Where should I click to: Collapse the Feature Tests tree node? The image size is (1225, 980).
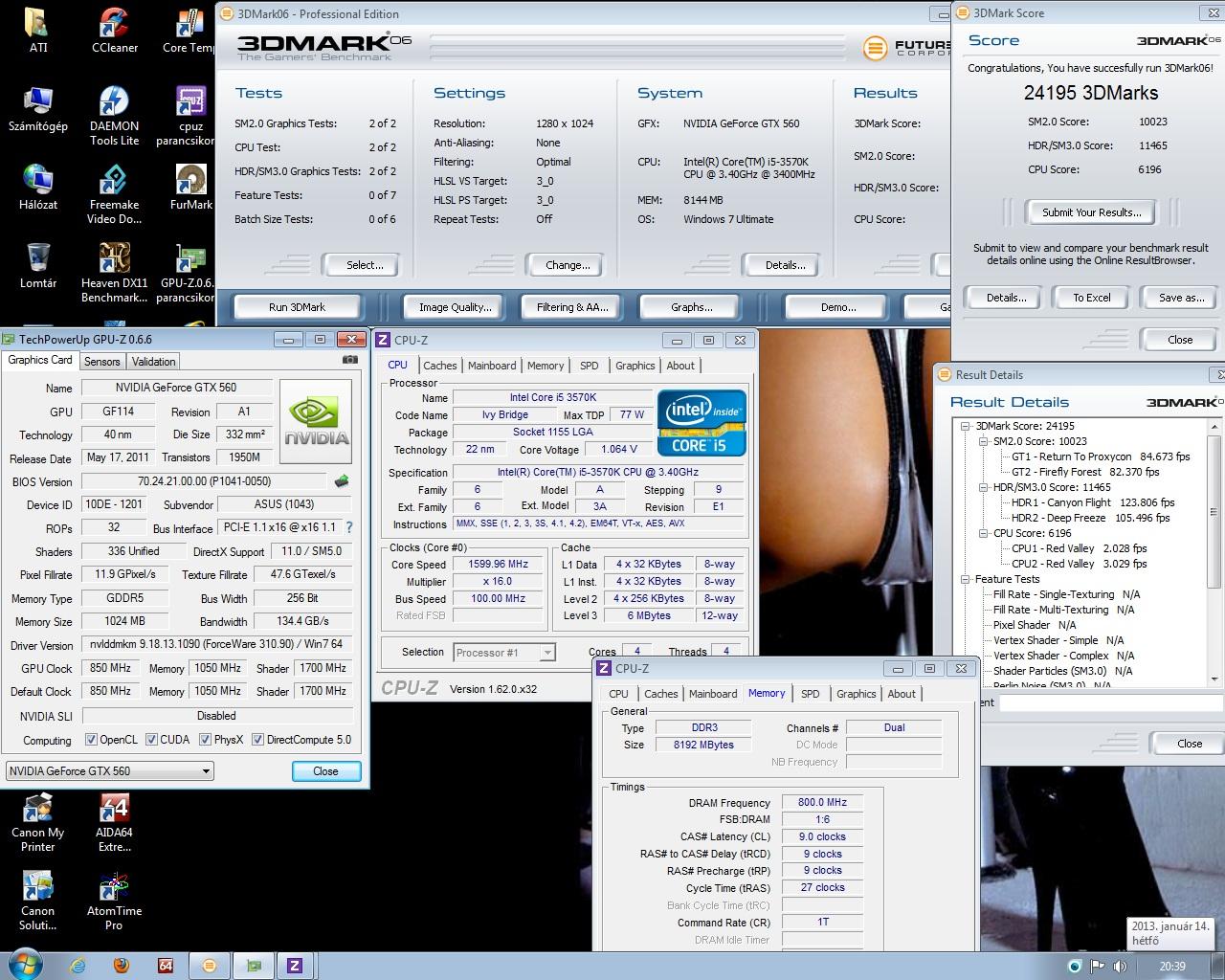click(x=966, y=579)
